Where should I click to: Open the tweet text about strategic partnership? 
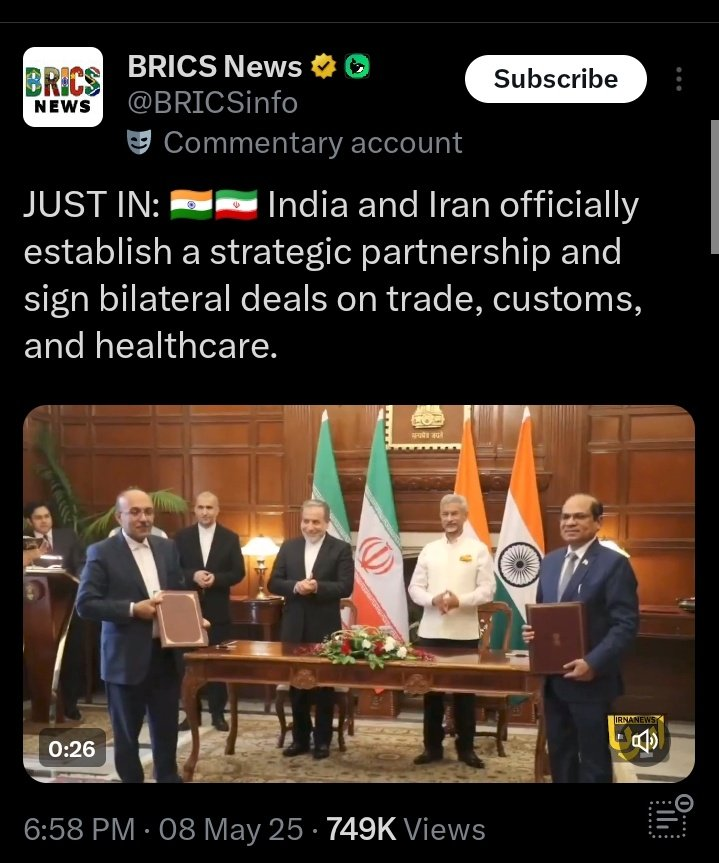333,275
